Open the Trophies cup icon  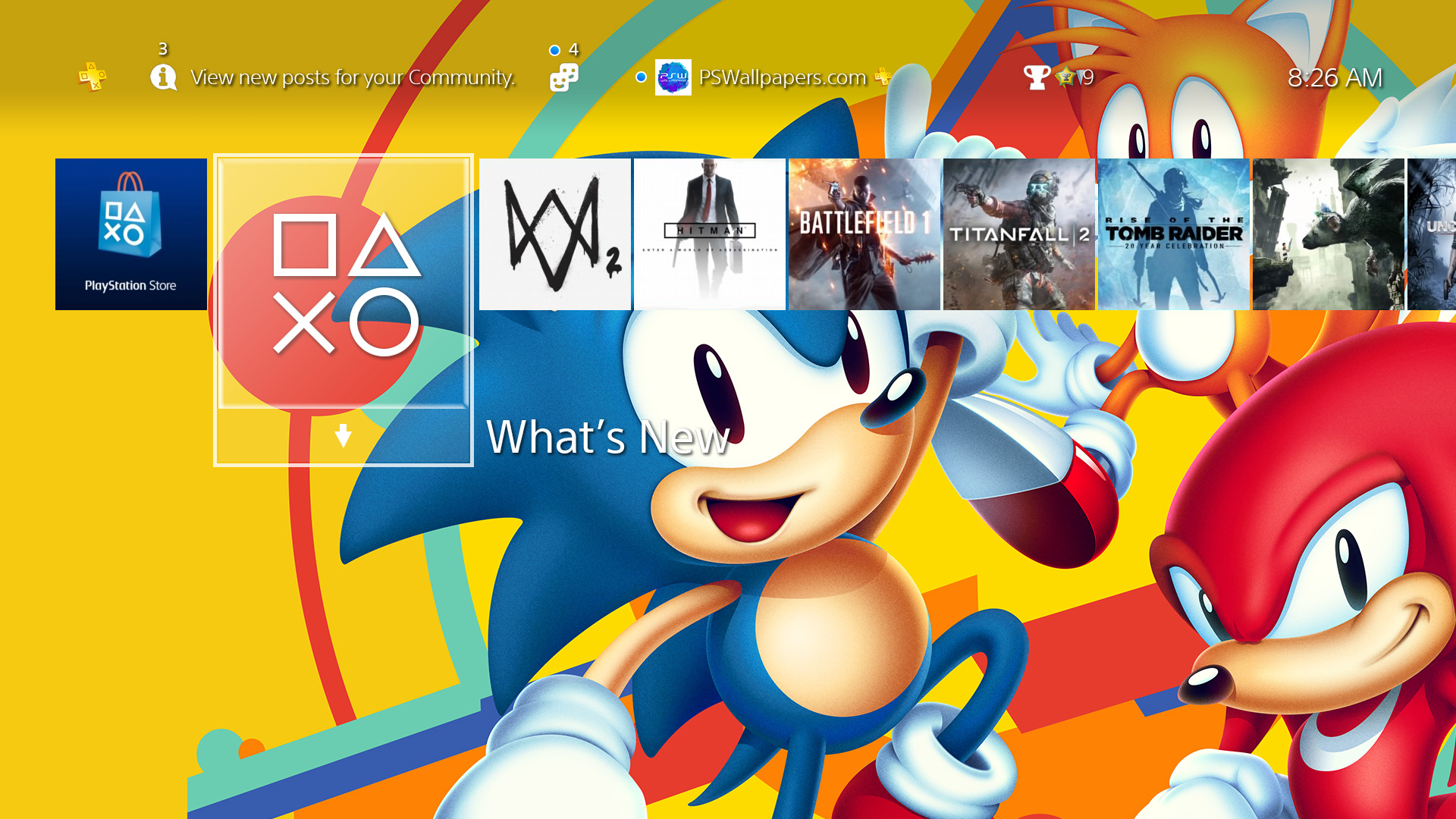point(1036,77)
